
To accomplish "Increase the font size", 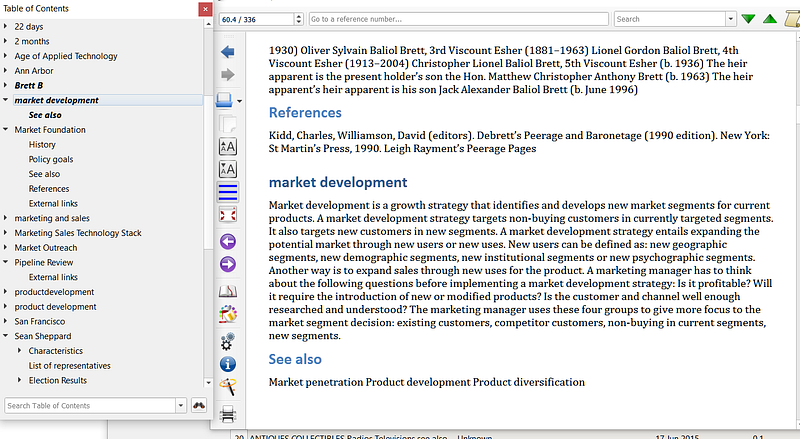I will pyautogui.click(x=228, y=147).
